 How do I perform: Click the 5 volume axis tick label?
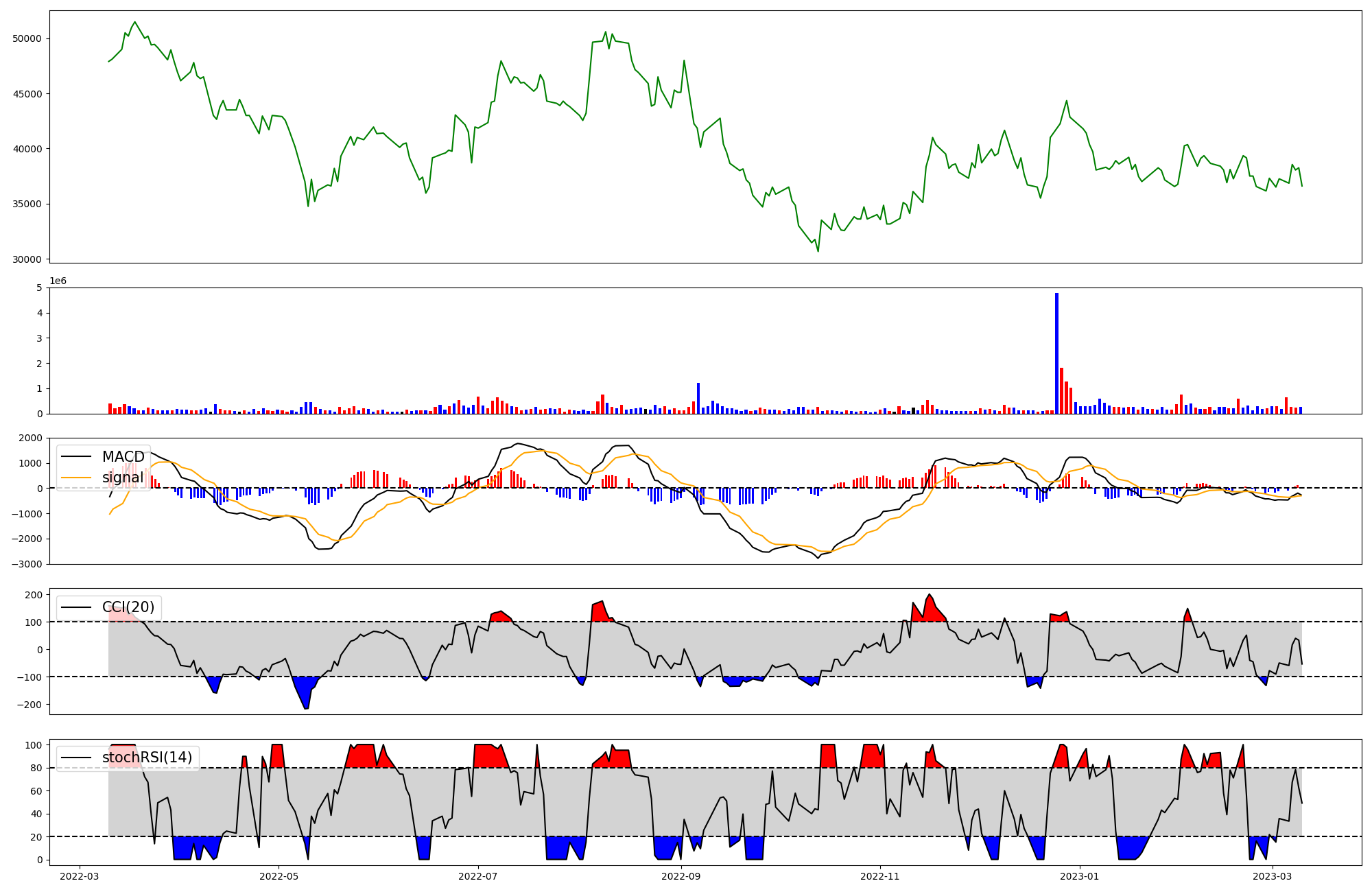pos(39,288)
